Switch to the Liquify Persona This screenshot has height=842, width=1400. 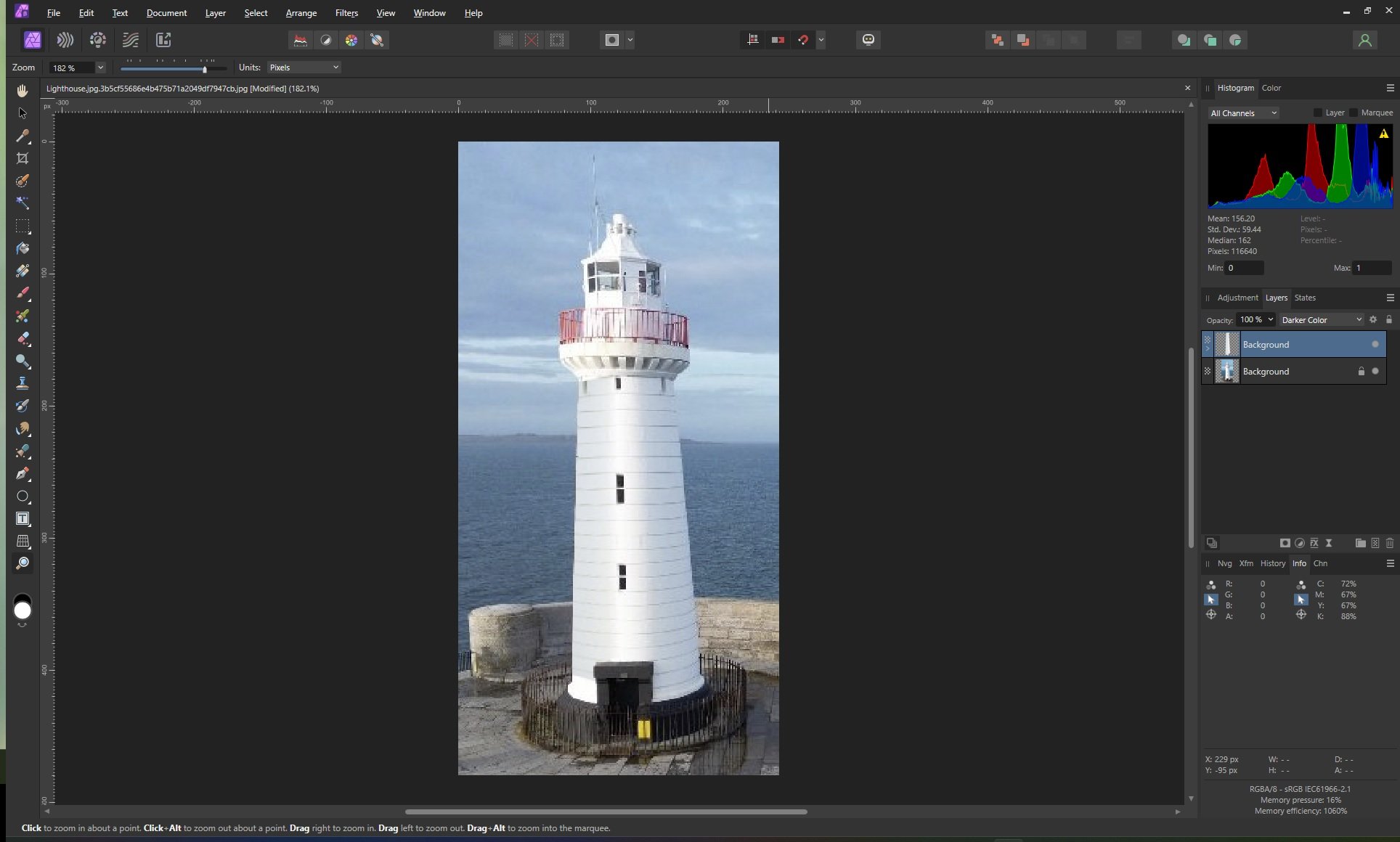coord(65,40)
